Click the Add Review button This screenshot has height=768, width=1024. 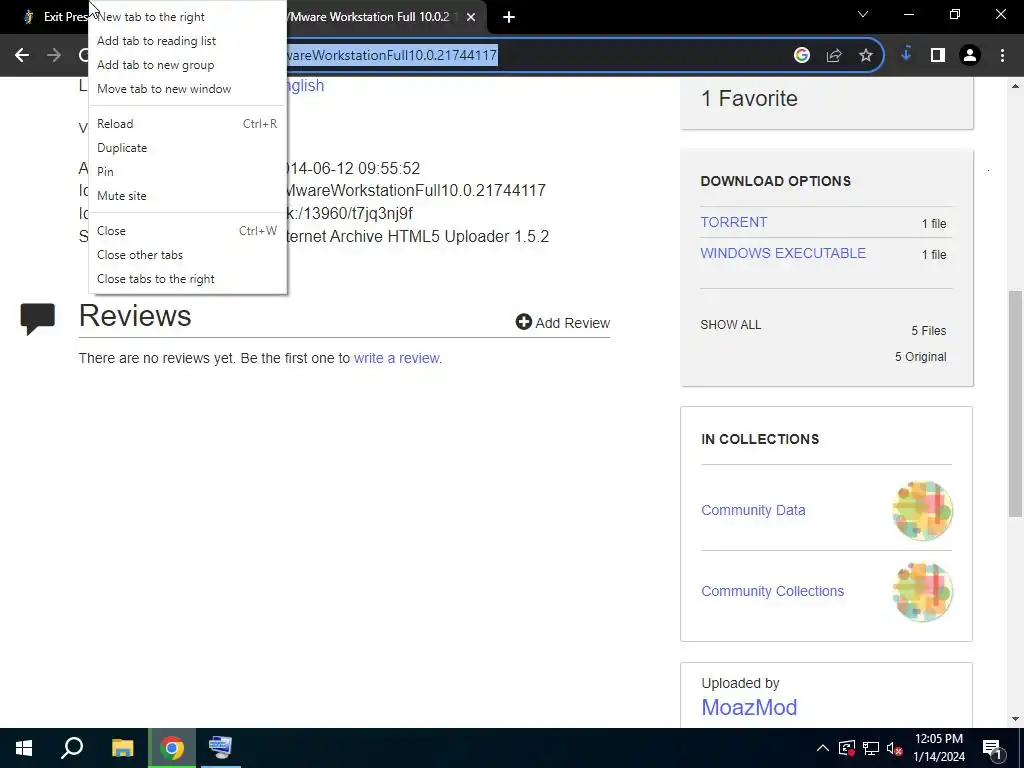point(562,323)
